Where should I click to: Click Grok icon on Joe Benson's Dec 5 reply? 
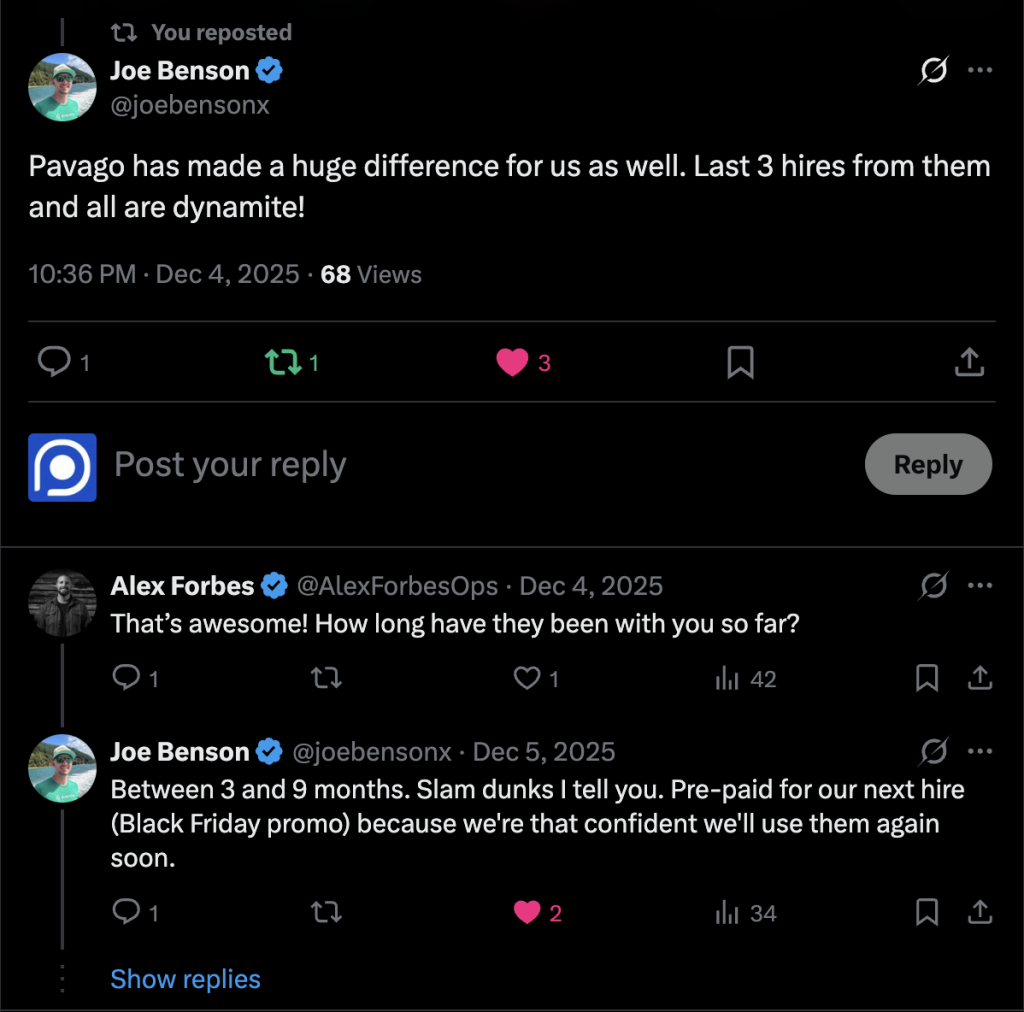tap(933, 751)
